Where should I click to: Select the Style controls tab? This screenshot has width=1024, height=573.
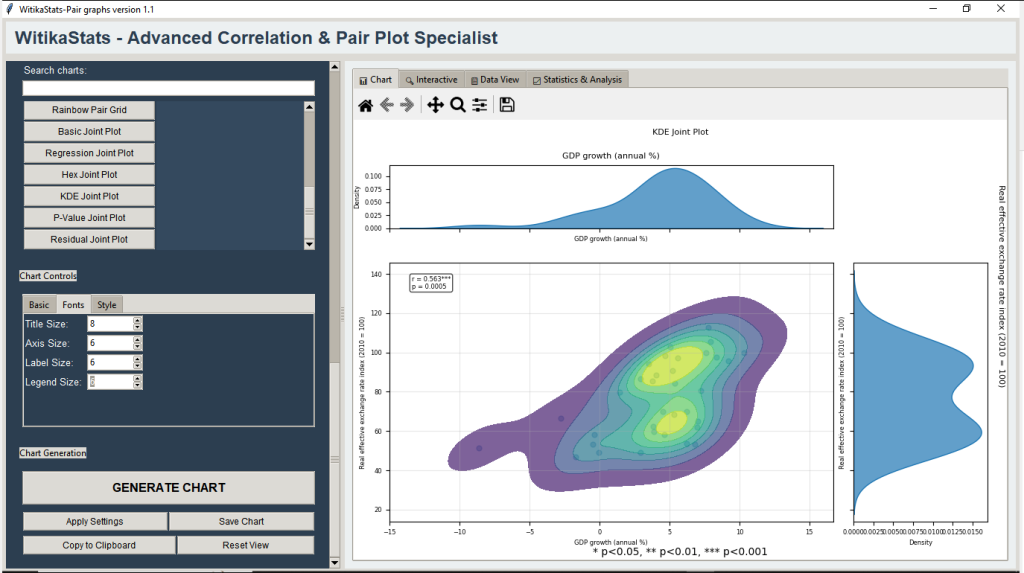(106, 304)
